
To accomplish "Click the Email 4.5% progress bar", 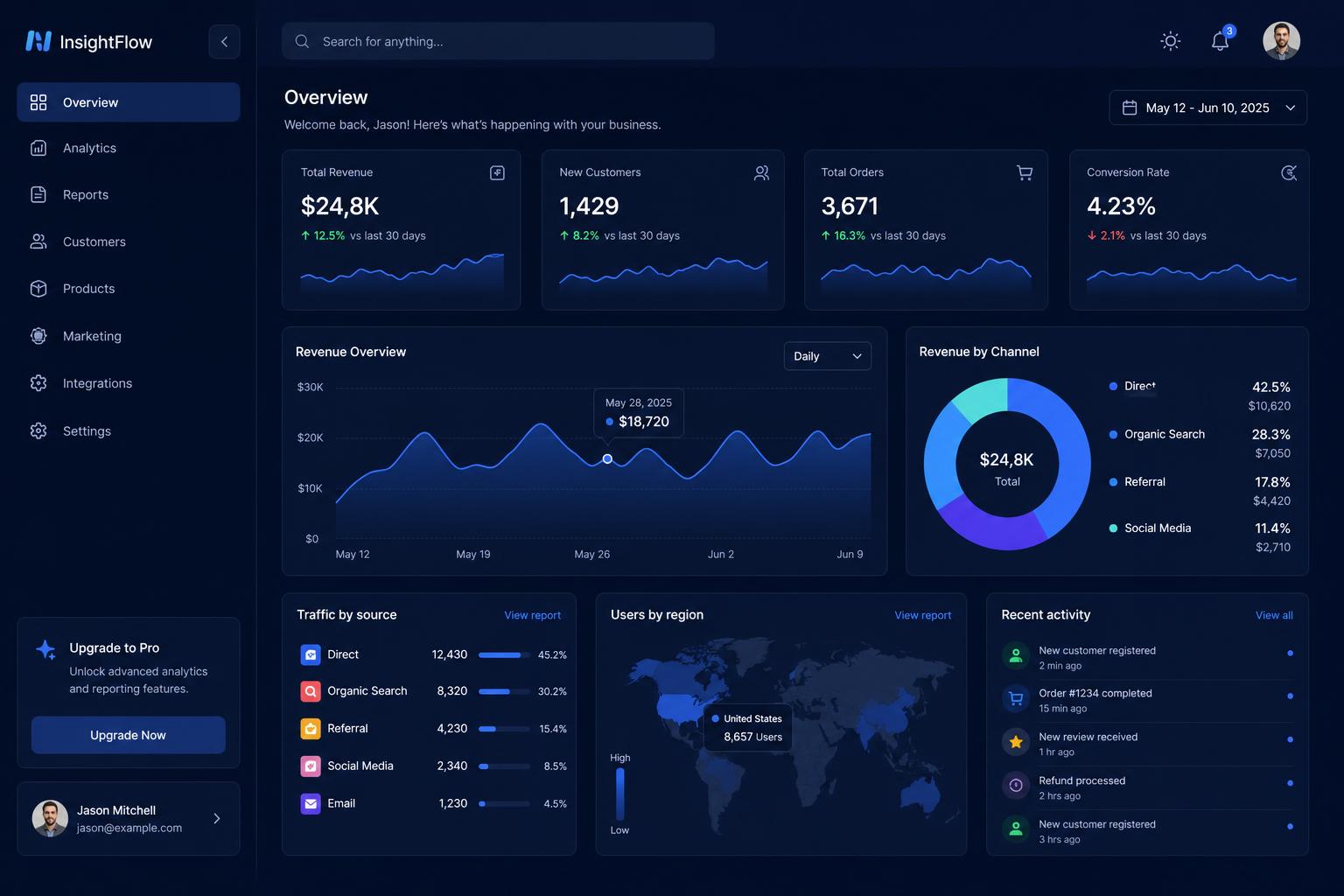I will (x=504, y=803).
